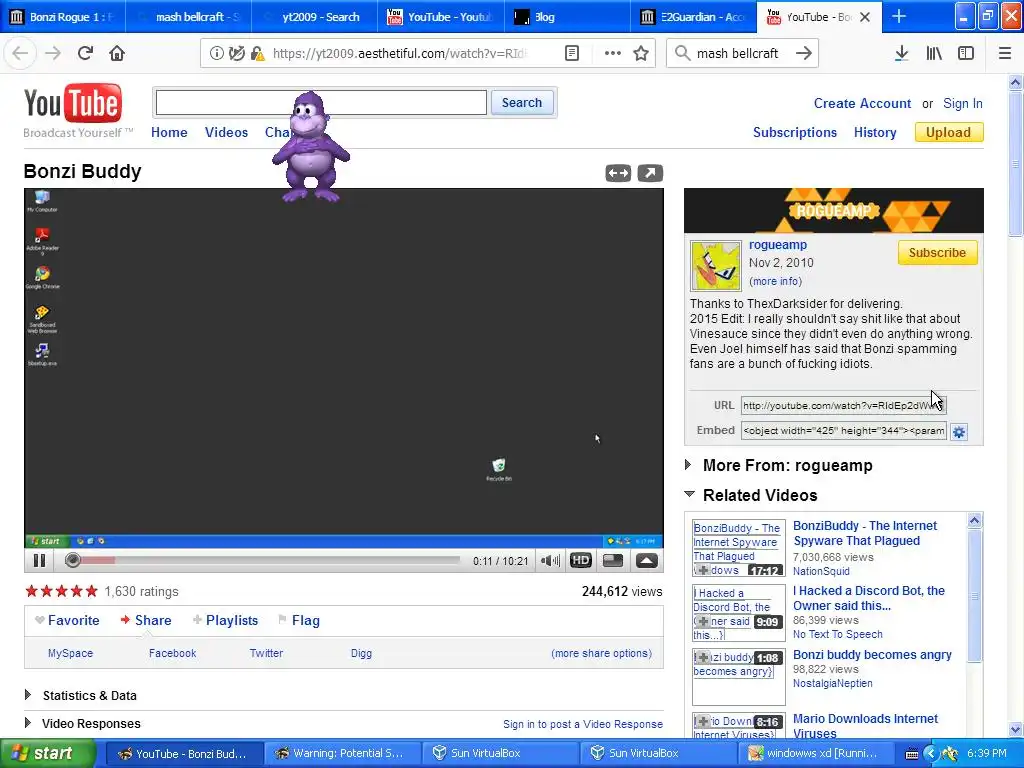Click the rogueamp avatar thumbnail

coord(716,266)
